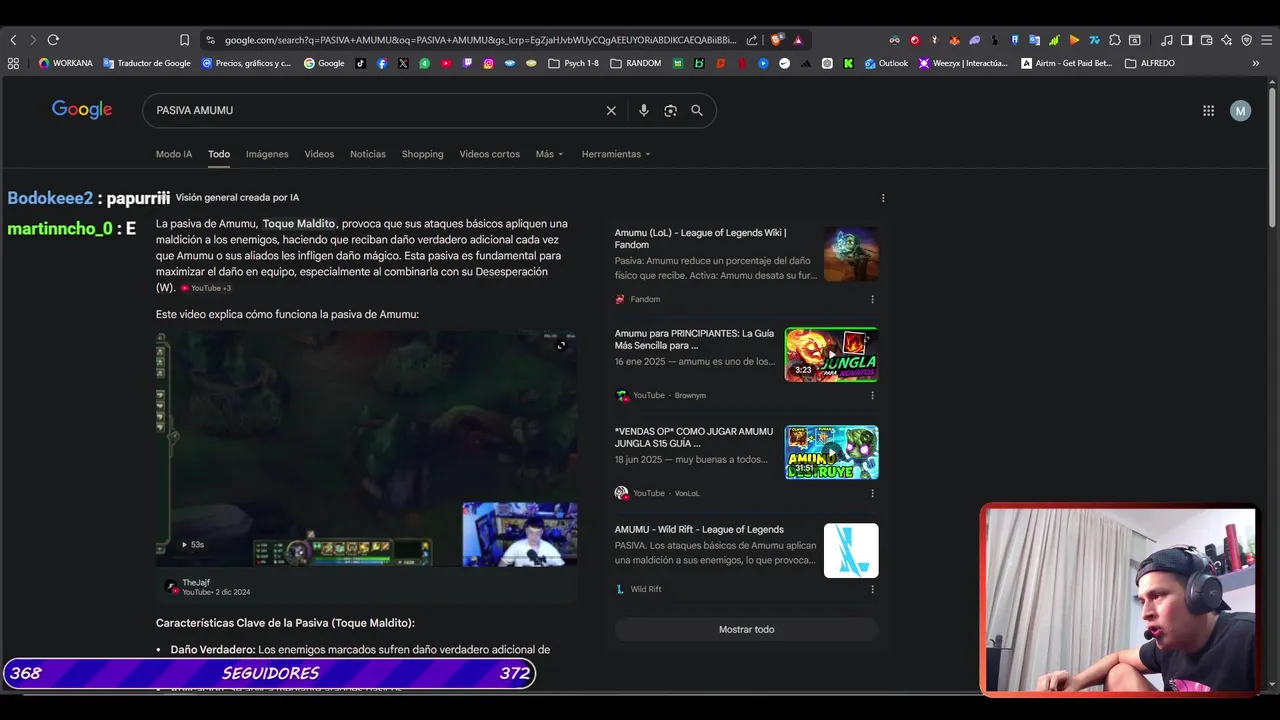
Task: Click the Mostrar todo button
Action: 746,629
